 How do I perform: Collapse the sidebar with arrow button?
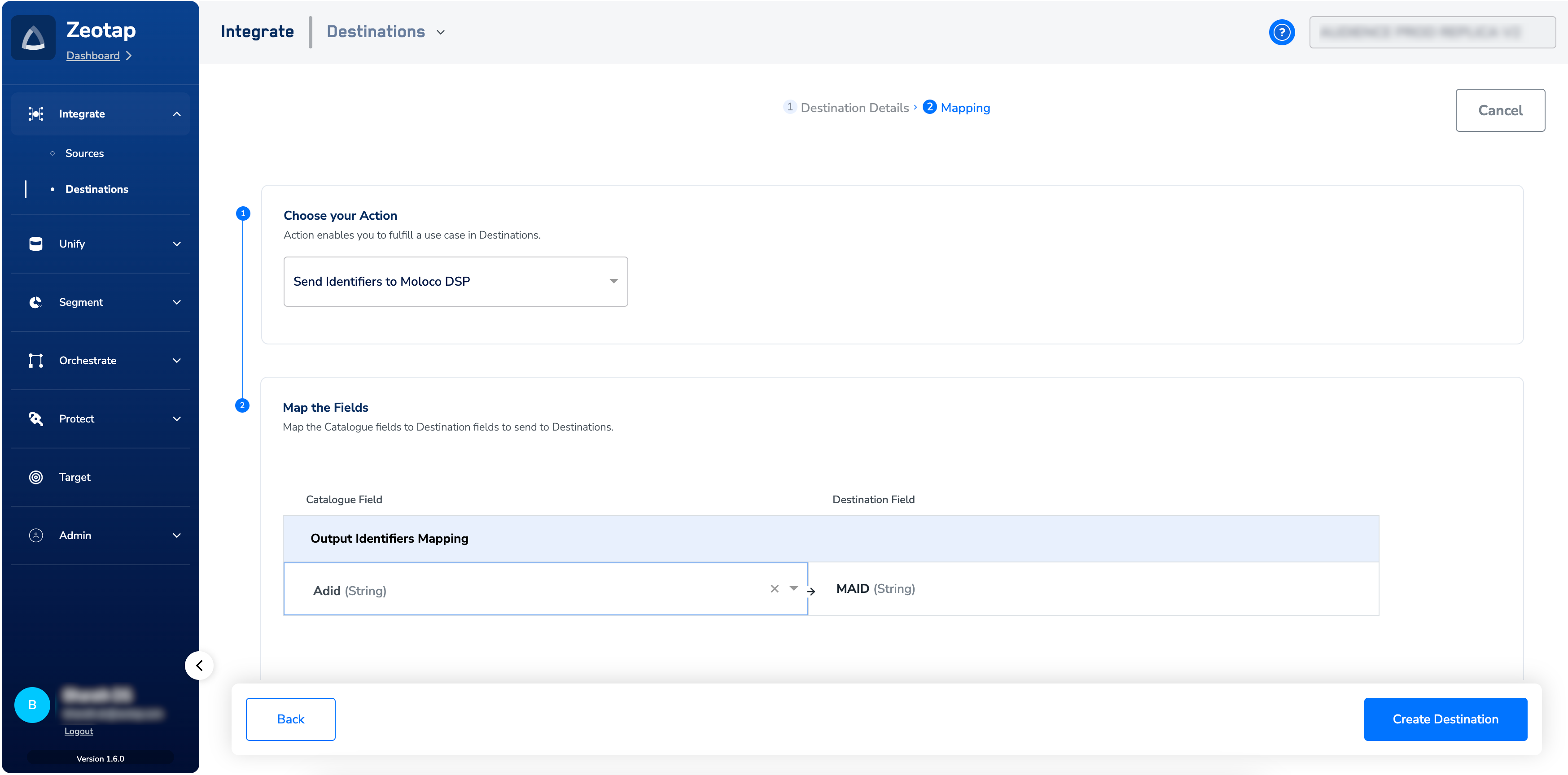pos(199,666)
